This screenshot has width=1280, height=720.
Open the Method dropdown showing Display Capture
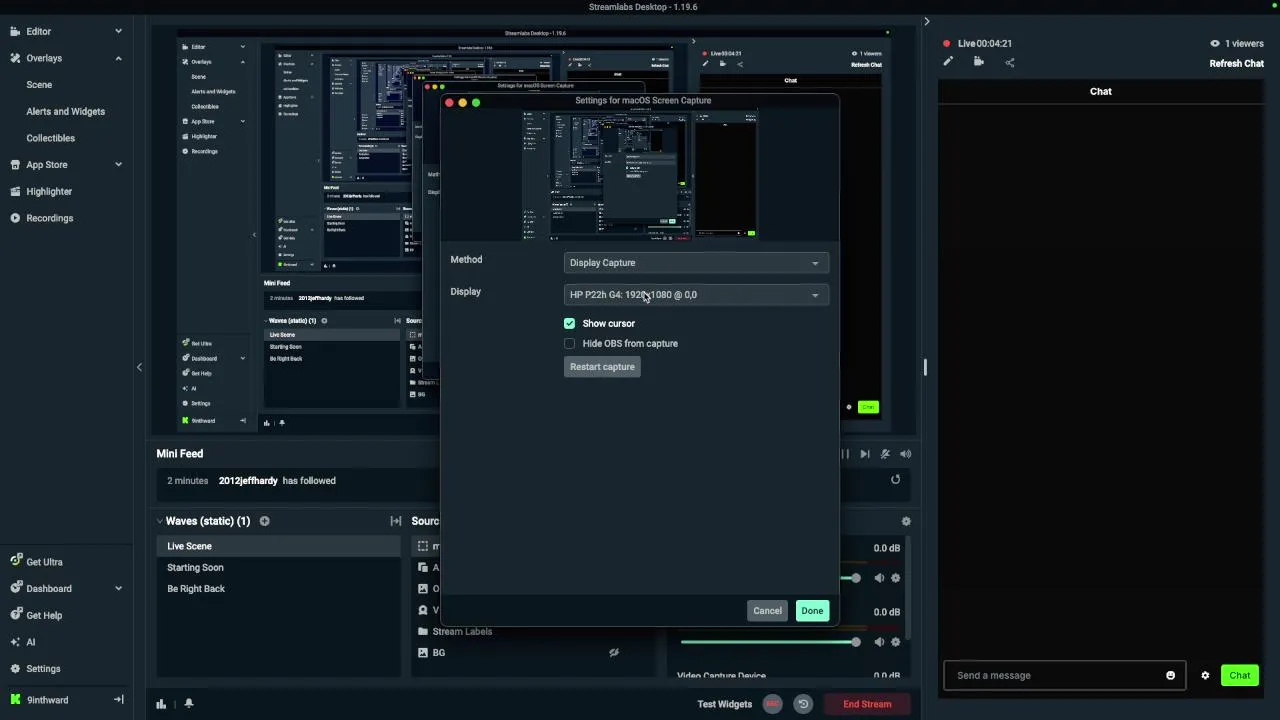click(696, 263)
